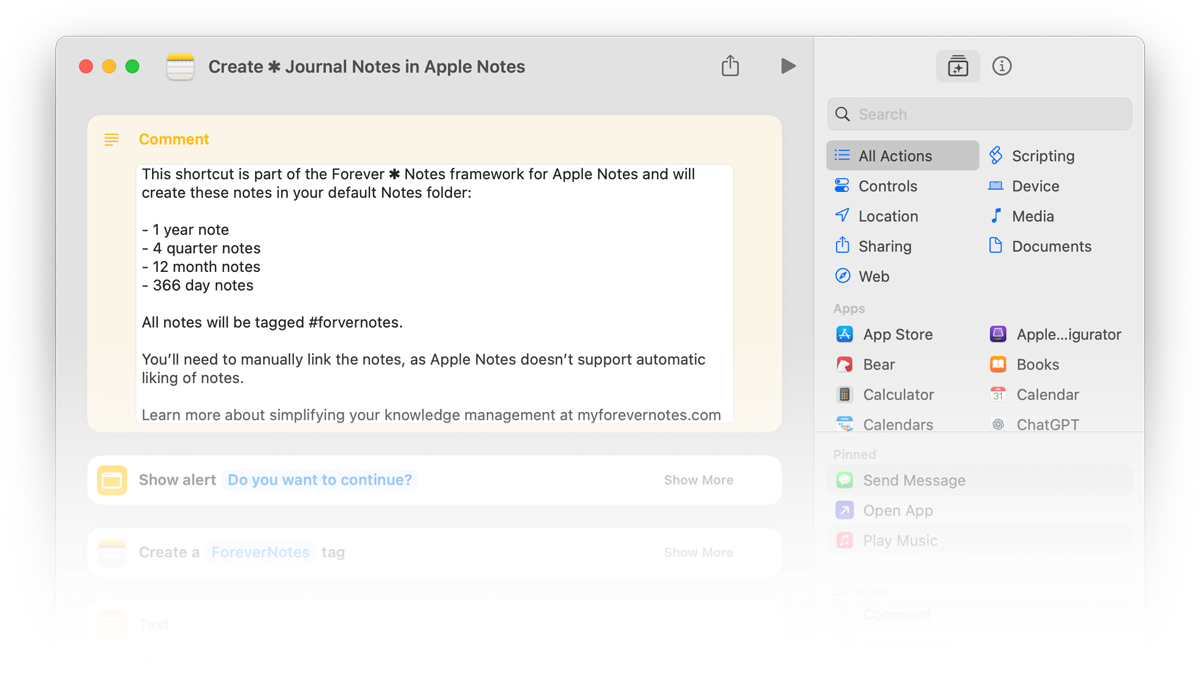The image size is (1200, 673).
Task: Click the Sharing category icon
Action: [842, 245]
